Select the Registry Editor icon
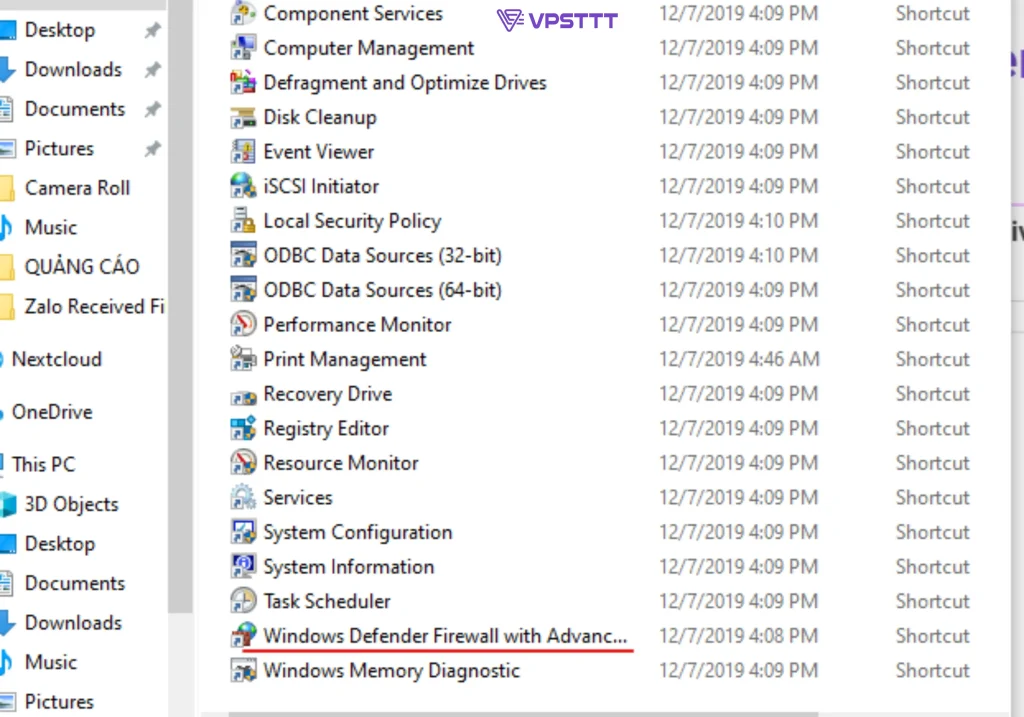 [x=243, y=428]
